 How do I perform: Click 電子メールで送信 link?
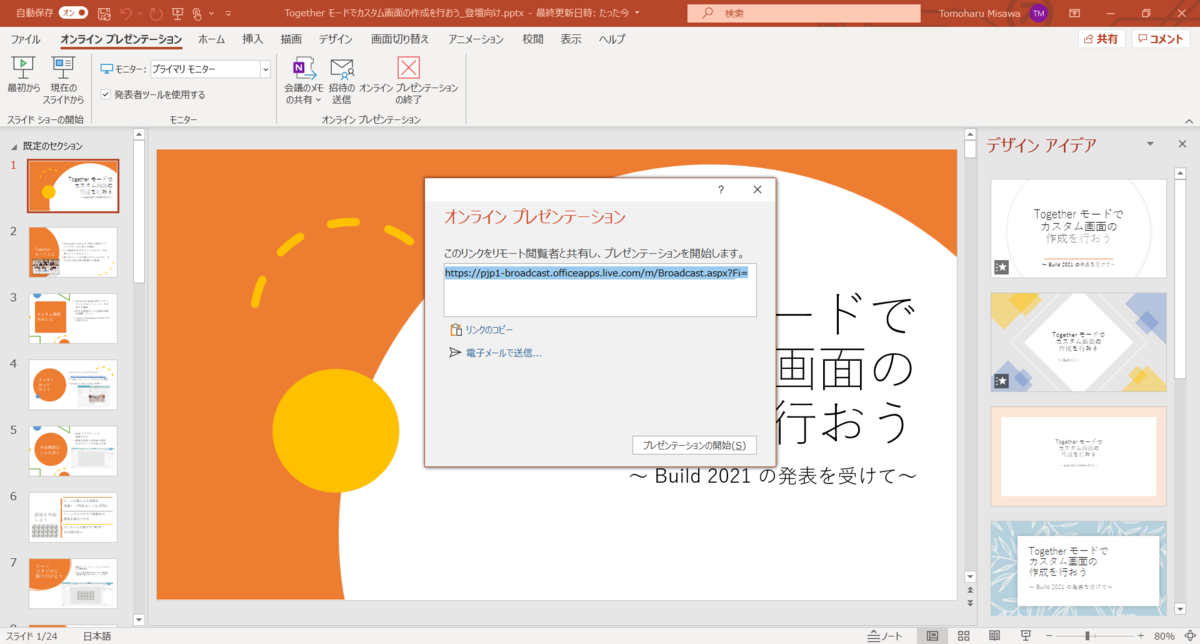click(x=503, y=352)
